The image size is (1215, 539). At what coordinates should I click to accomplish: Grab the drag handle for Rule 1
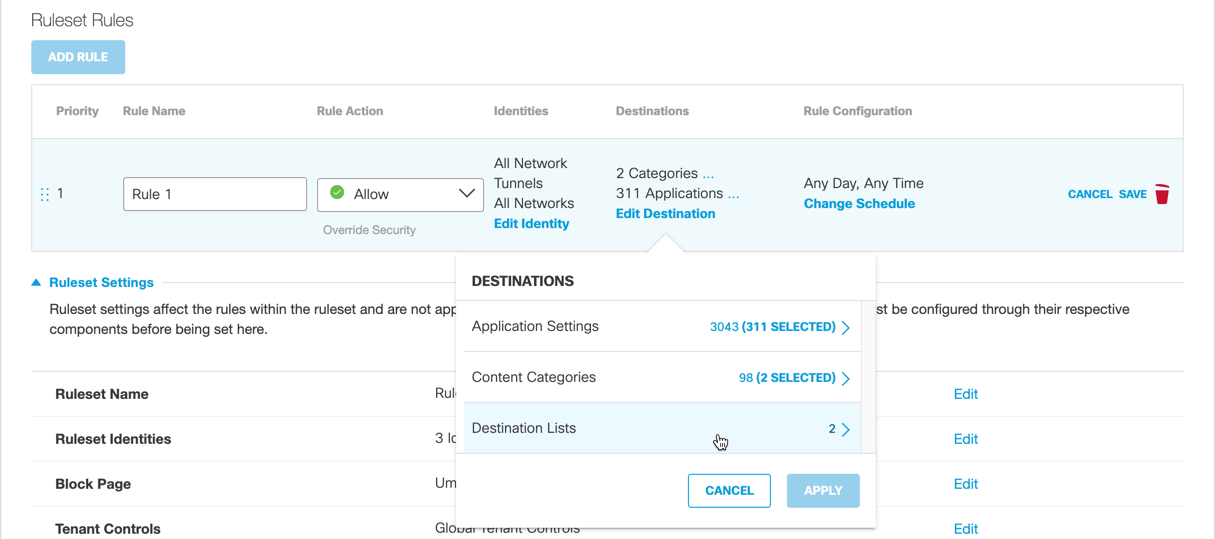click(44, 194)
